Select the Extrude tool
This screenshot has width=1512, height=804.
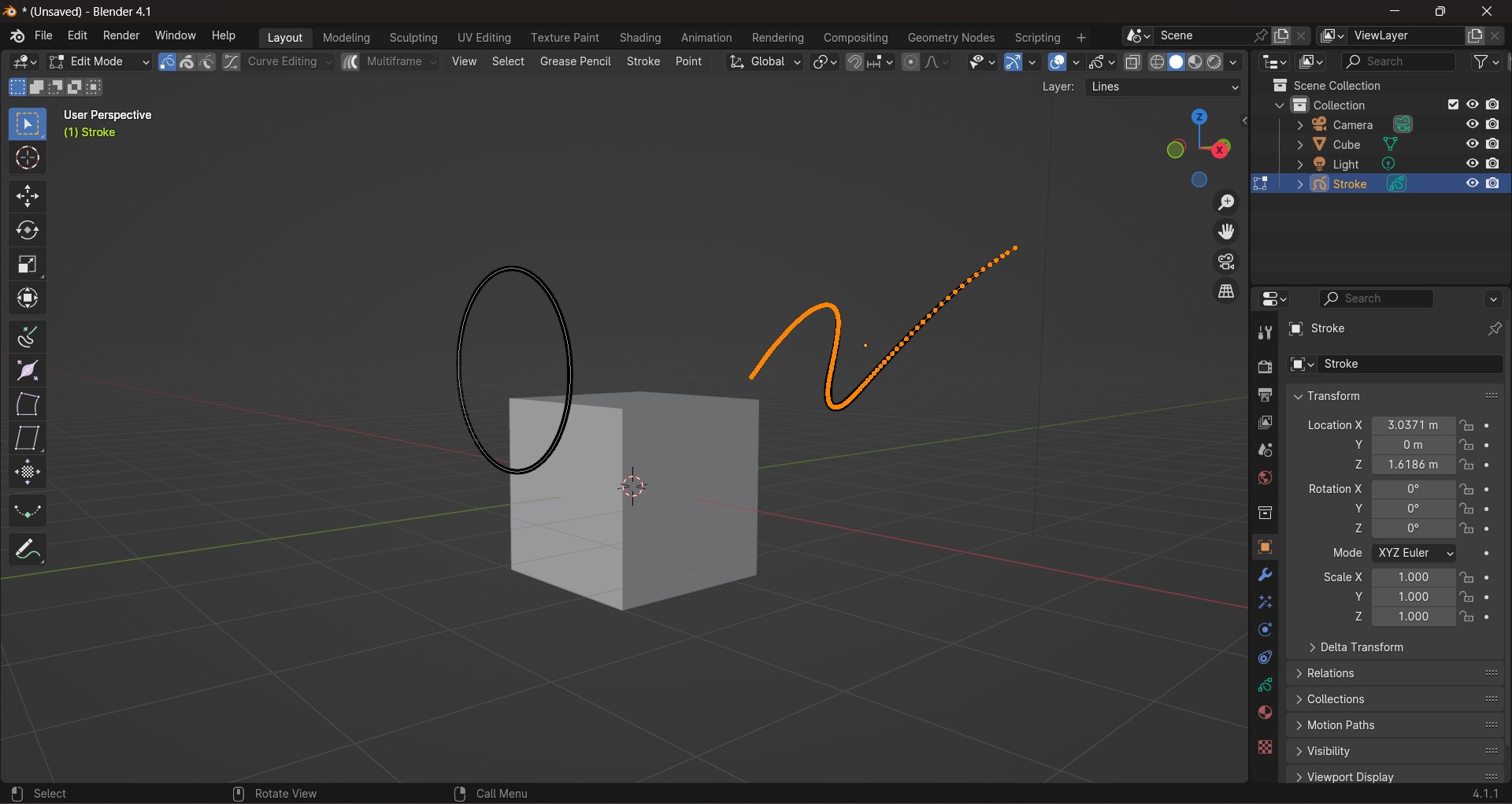tap(28, 337)
